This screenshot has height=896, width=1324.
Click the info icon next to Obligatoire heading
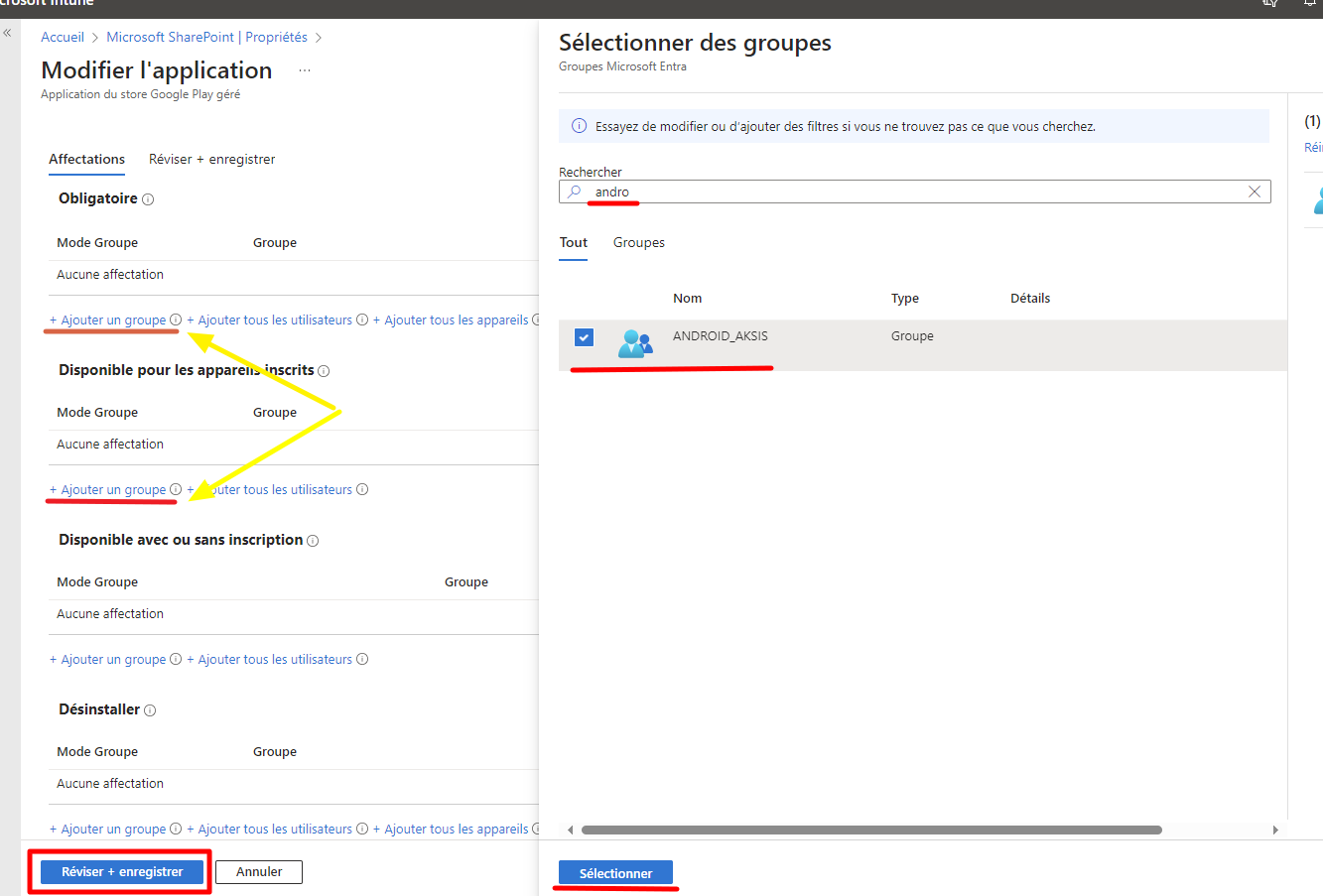coord(148,199)
